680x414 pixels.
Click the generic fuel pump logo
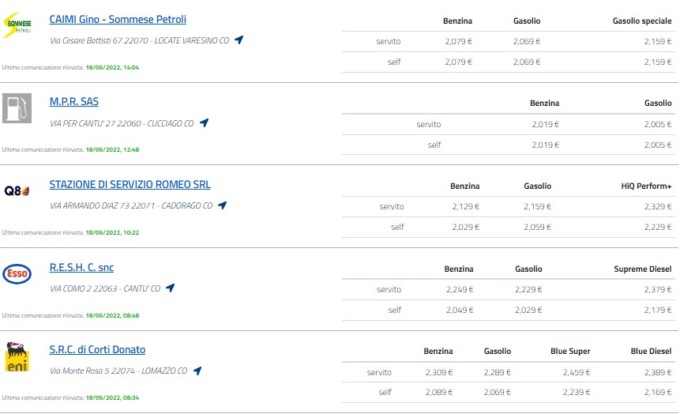click(x=17, y=108)
